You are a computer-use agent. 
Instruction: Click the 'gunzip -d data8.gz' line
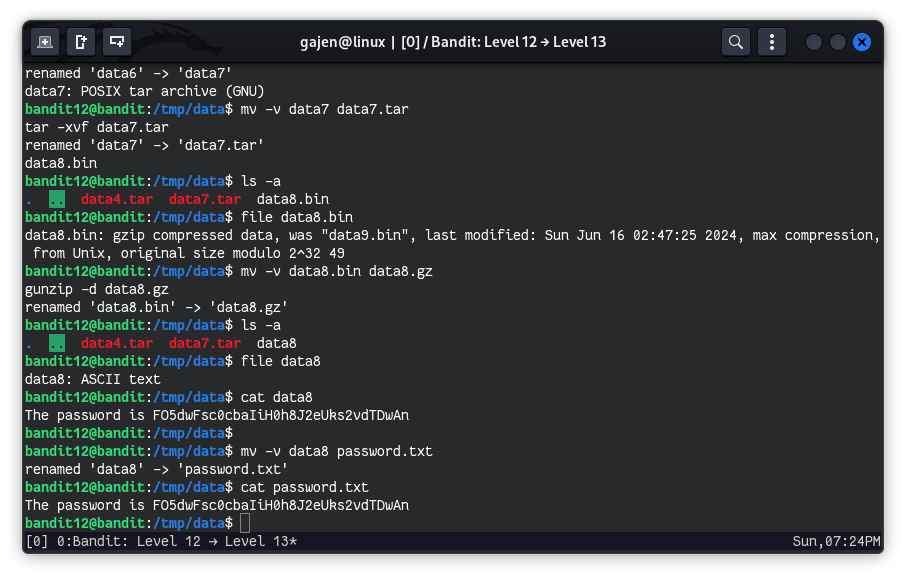pos(97,289)
